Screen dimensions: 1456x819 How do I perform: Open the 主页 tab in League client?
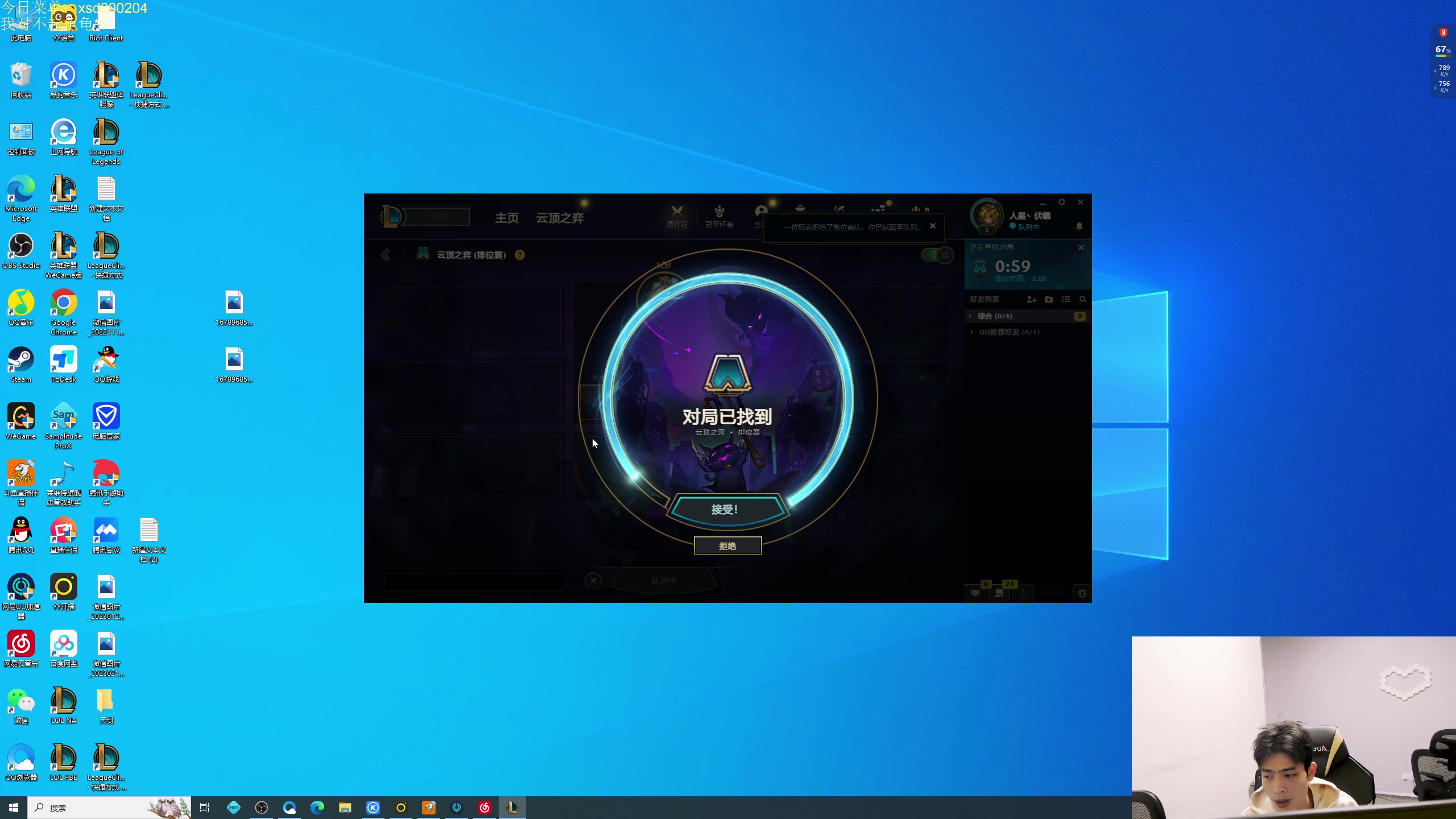(x=506, y=218)
